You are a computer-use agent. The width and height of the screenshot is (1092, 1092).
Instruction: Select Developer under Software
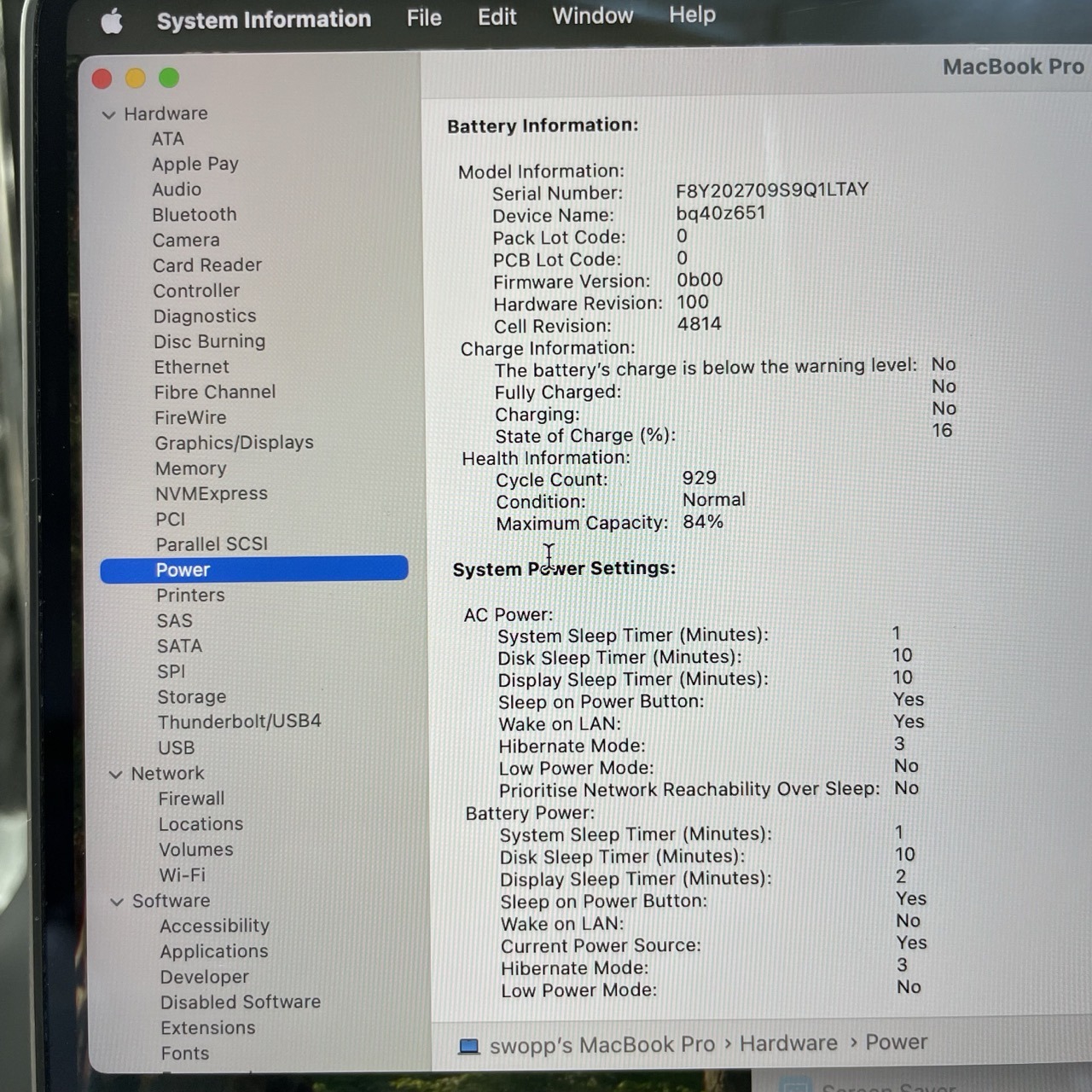click(x=205, y=978)
